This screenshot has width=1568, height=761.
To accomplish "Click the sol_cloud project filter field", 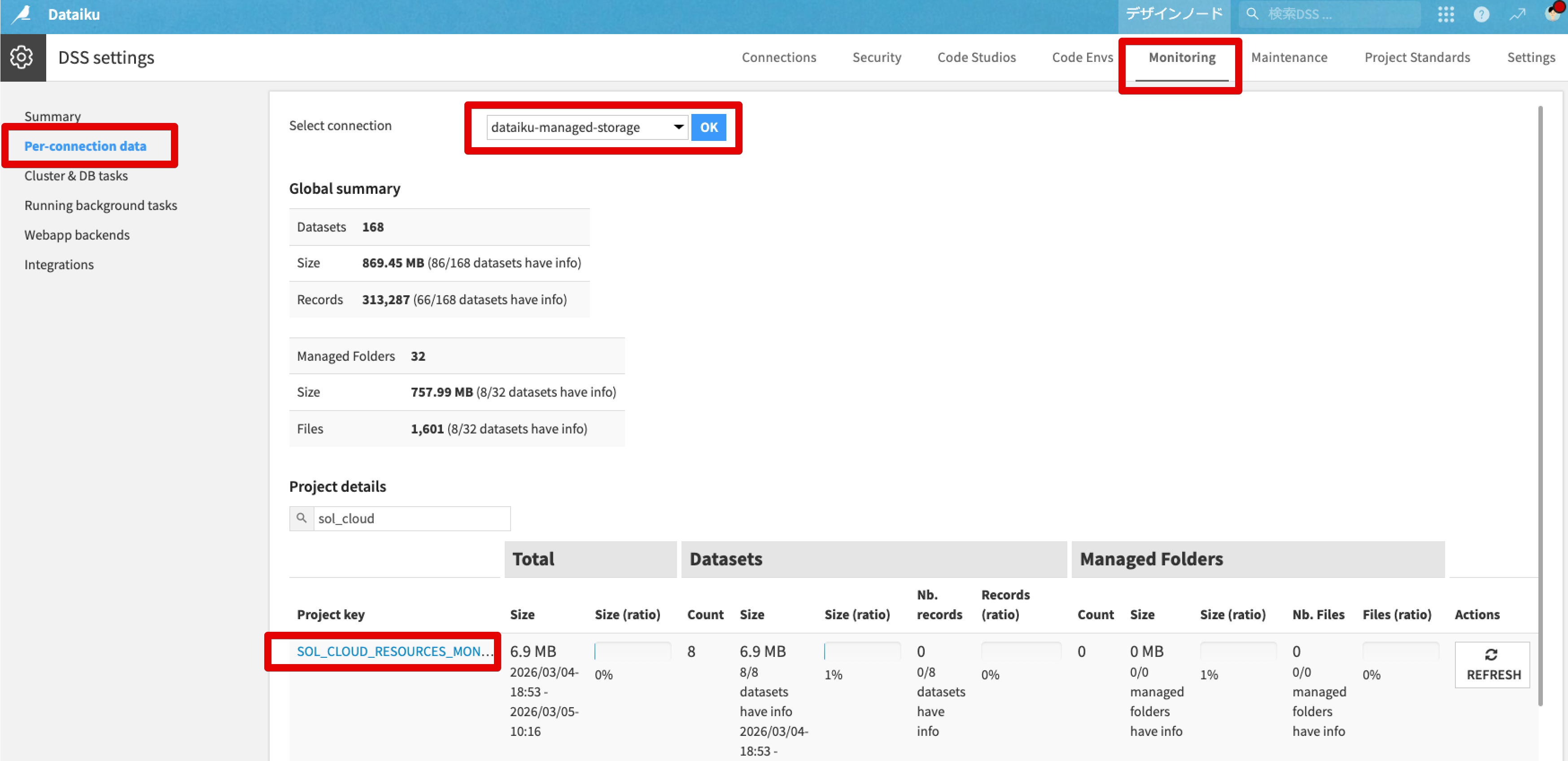I will 411,519.
